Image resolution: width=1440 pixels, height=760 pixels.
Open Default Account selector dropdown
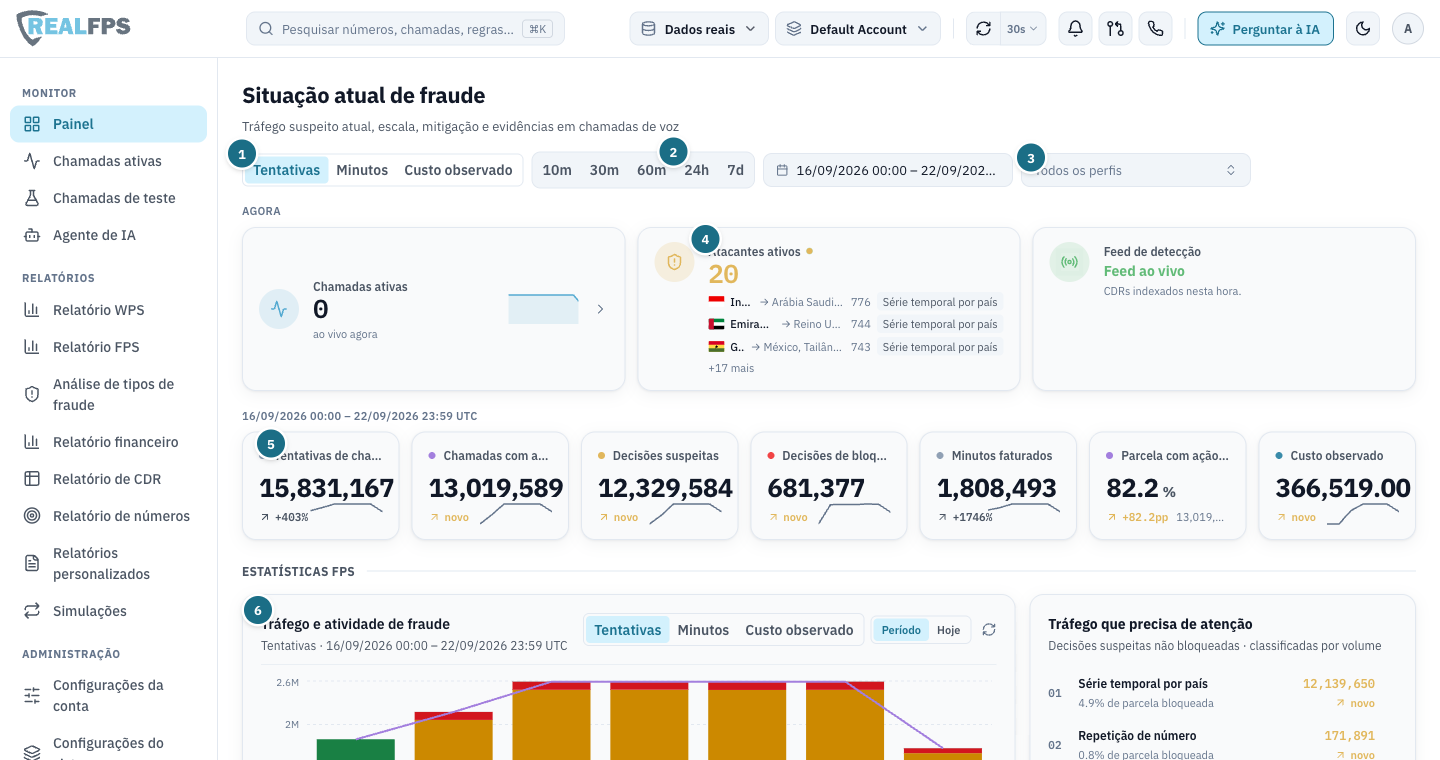pyautogui.click(x=858, y=29)
